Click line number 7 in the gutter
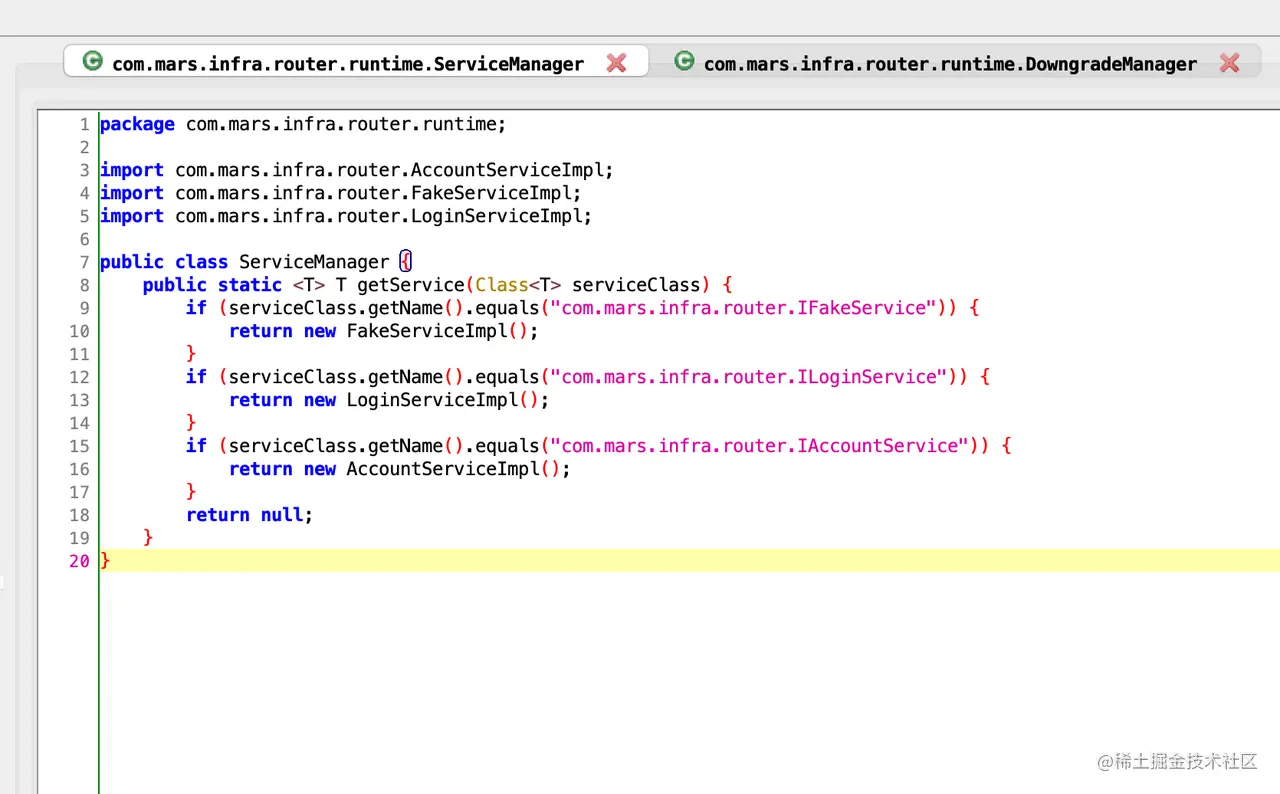 (84, 263)
